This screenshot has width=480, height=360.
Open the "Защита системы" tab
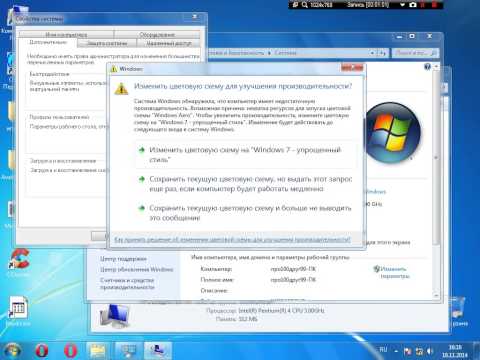[107, 43]
